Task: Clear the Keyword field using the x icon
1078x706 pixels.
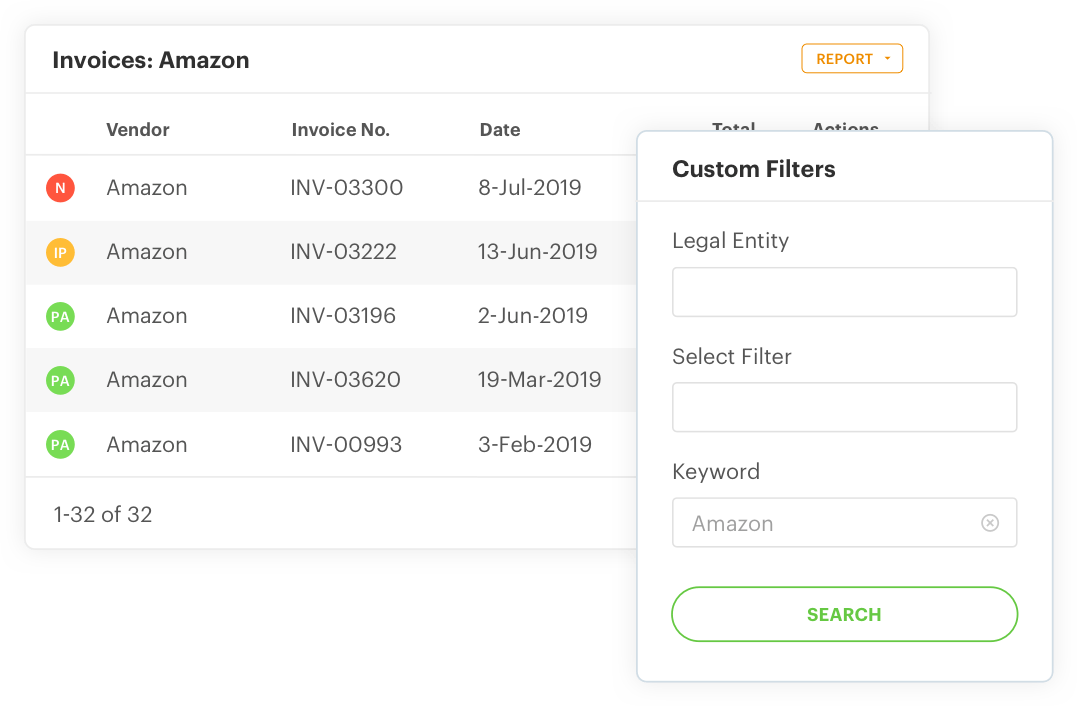Action: [x=990, y=522]
